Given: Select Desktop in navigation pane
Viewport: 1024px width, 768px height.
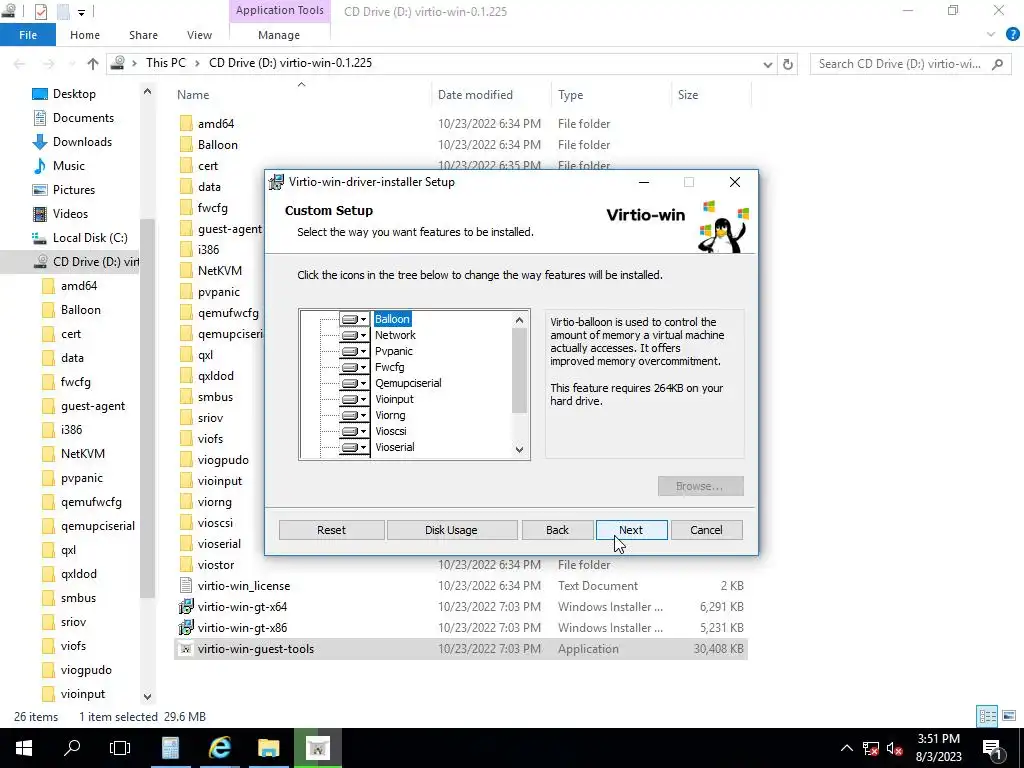Looking at the screenshot, I should click(74, 94).
